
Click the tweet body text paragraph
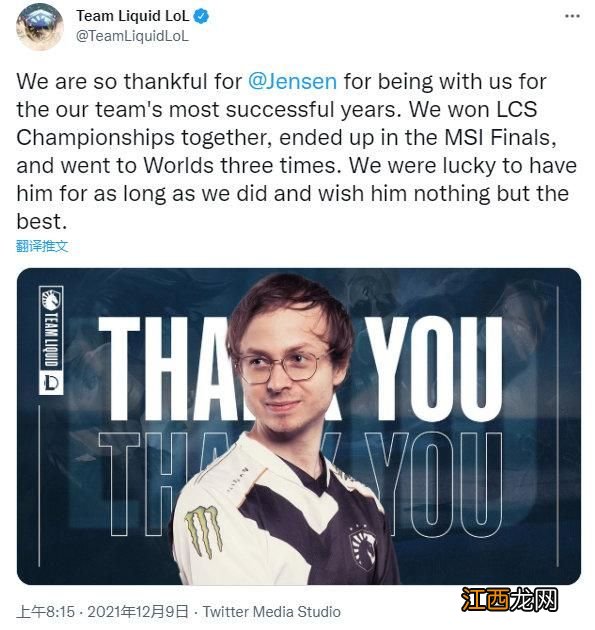[296, 151]
